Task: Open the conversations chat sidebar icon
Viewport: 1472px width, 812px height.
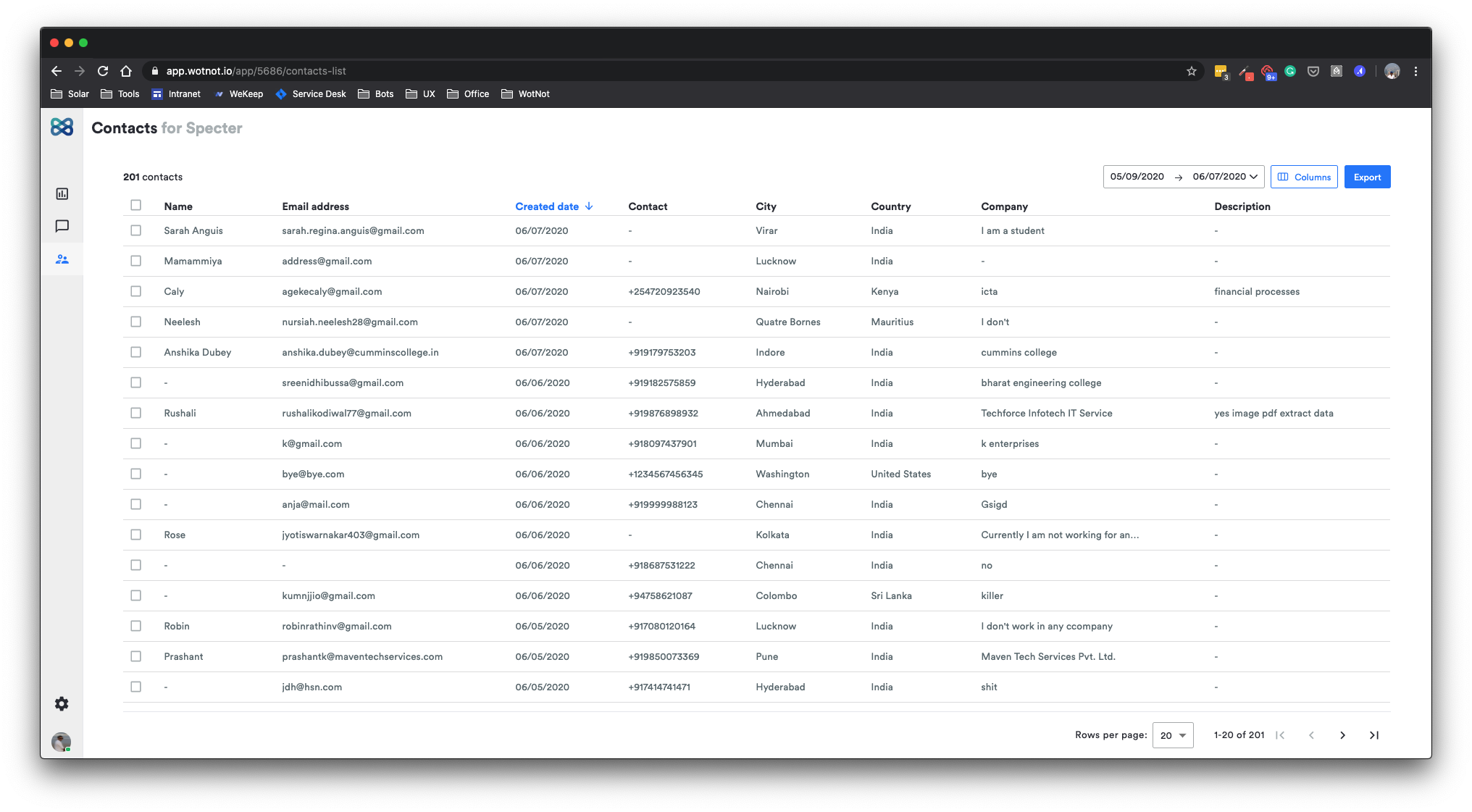Action: [x=62, y=227]
